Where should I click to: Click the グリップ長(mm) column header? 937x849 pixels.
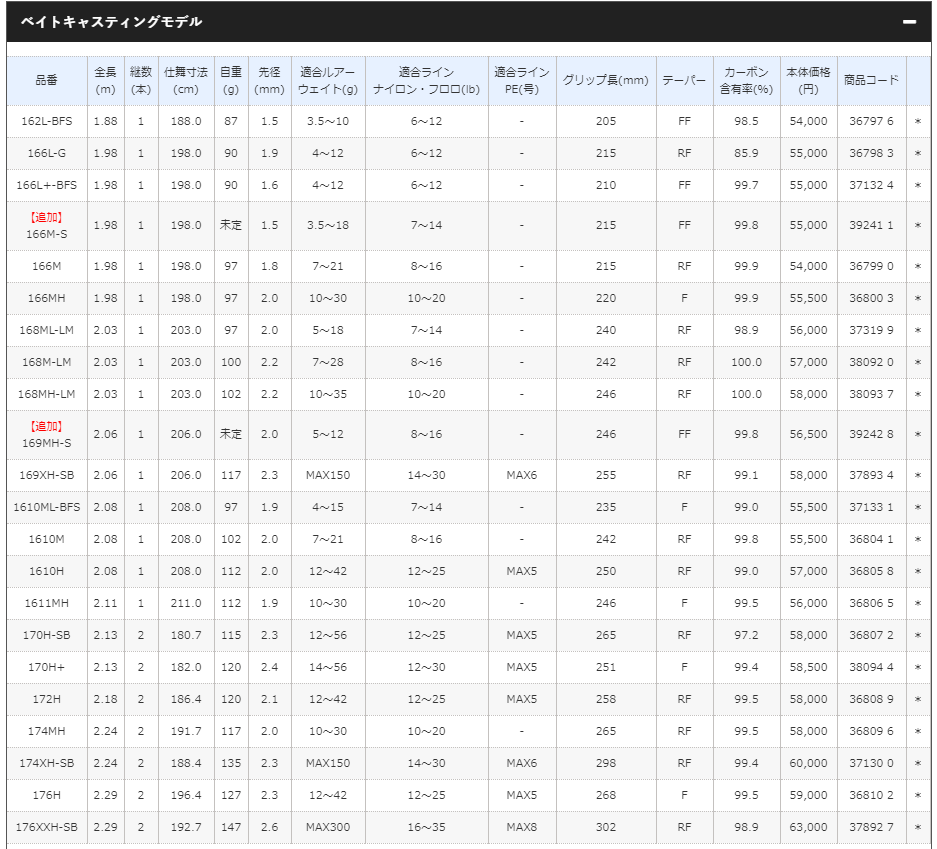[605, 81]
